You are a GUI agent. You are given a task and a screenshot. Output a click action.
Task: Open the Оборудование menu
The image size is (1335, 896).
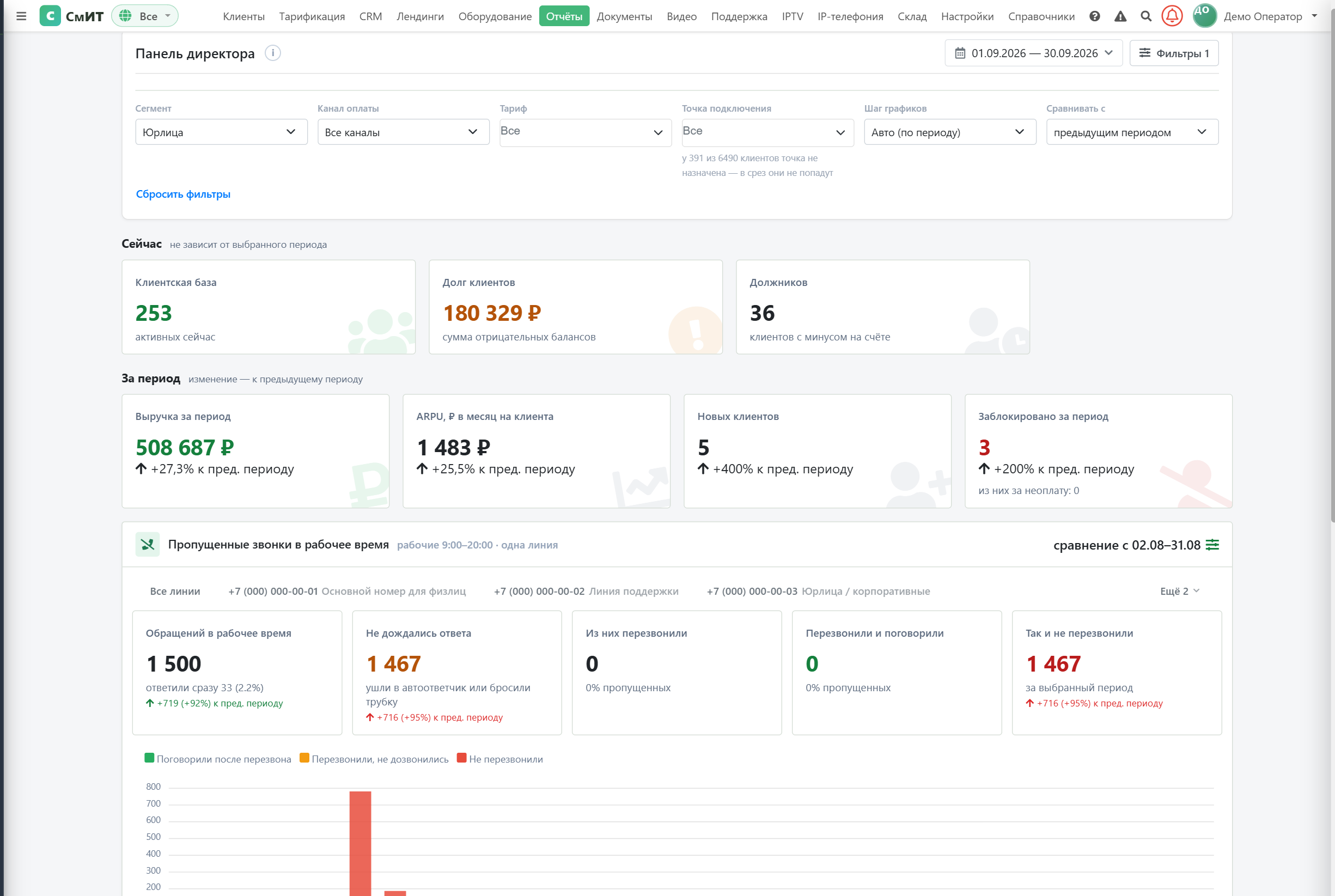point(495,16)
